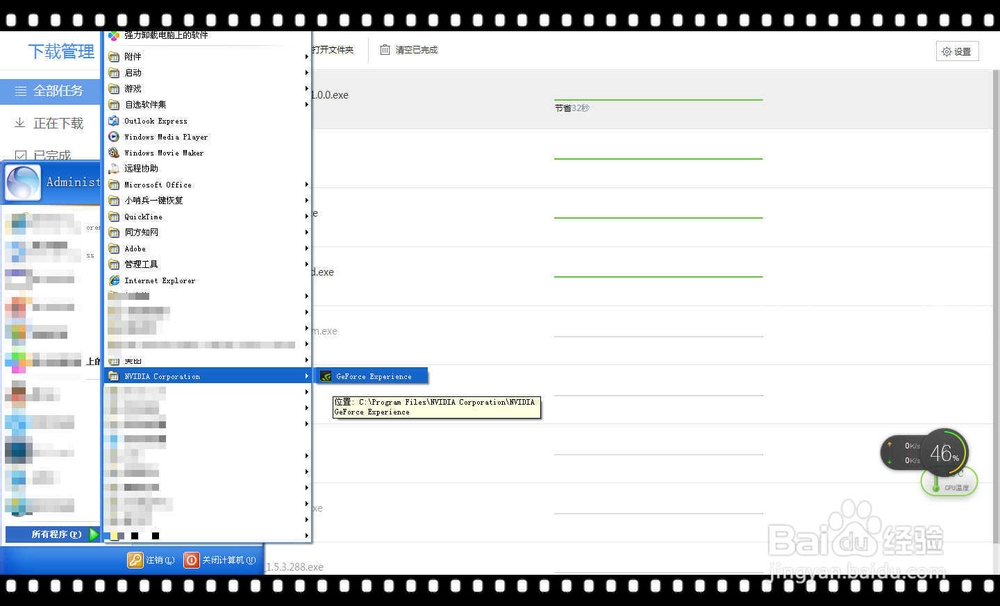Click the Adobe folder icon
The width and height of the screenshot is (1000, 606).
click(114, 248)
